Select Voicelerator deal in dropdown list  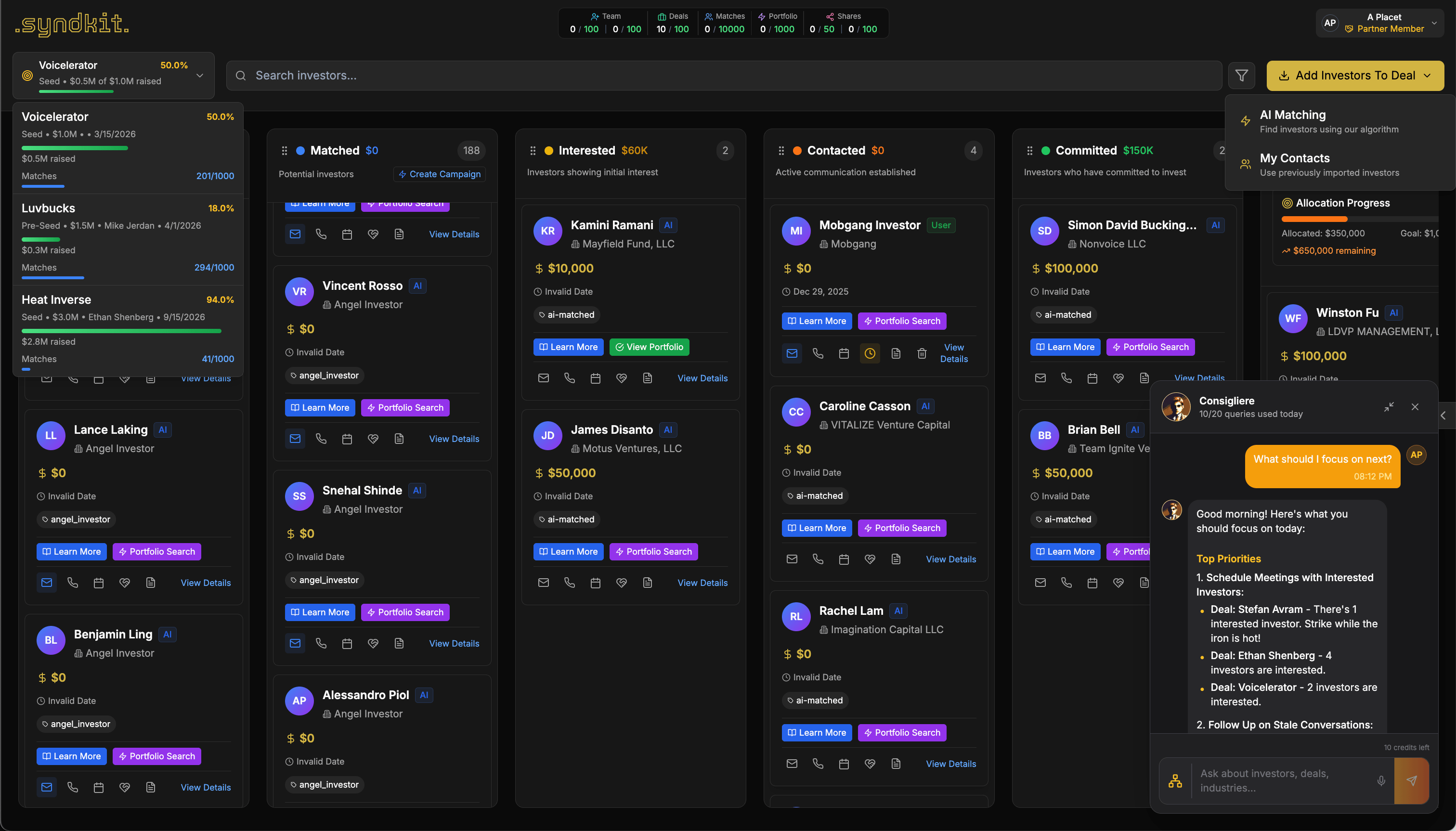click(128, 148)
